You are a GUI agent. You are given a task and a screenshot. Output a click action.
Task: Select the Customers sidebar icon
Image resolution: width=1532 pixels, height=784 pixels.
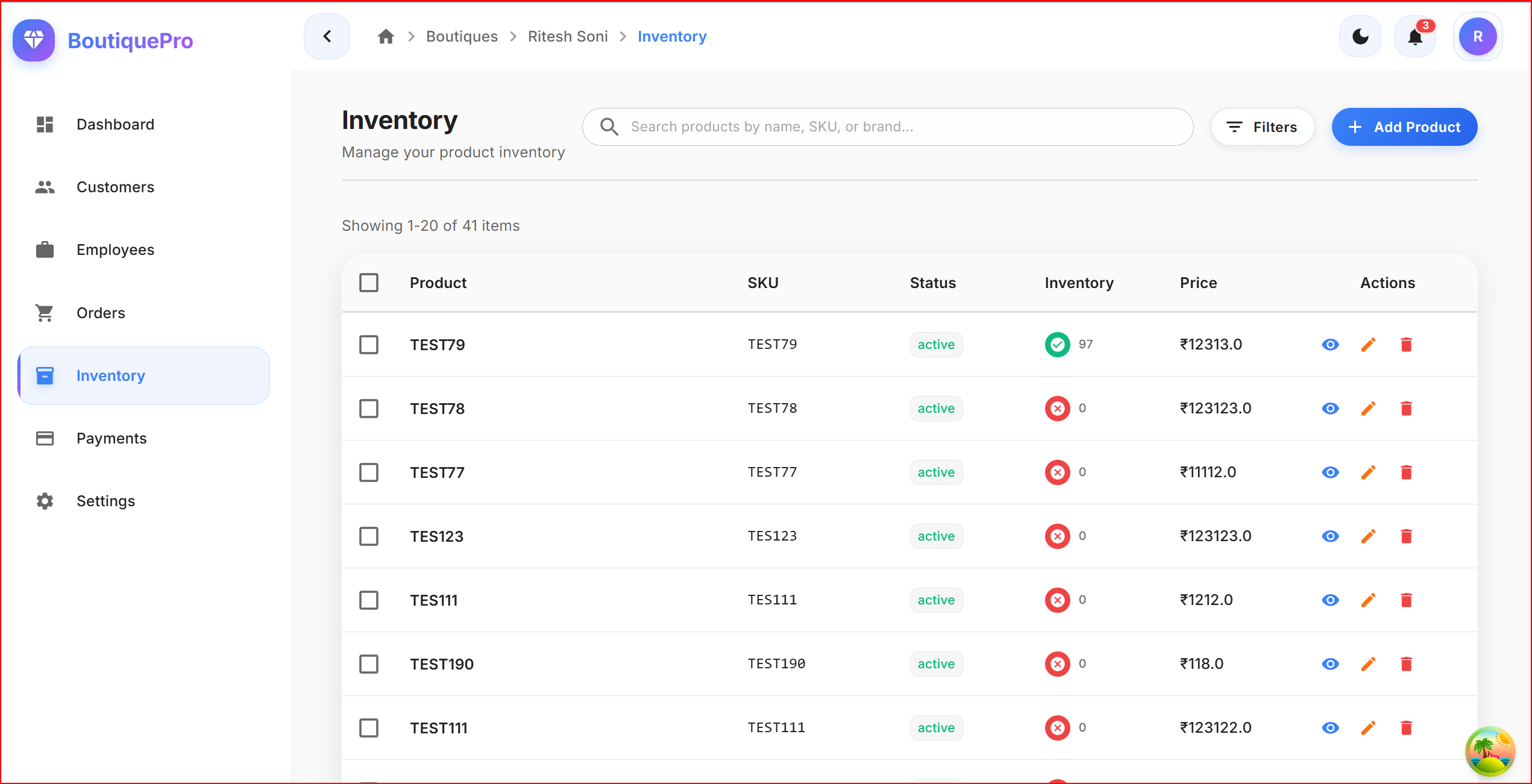click(44, 187)
